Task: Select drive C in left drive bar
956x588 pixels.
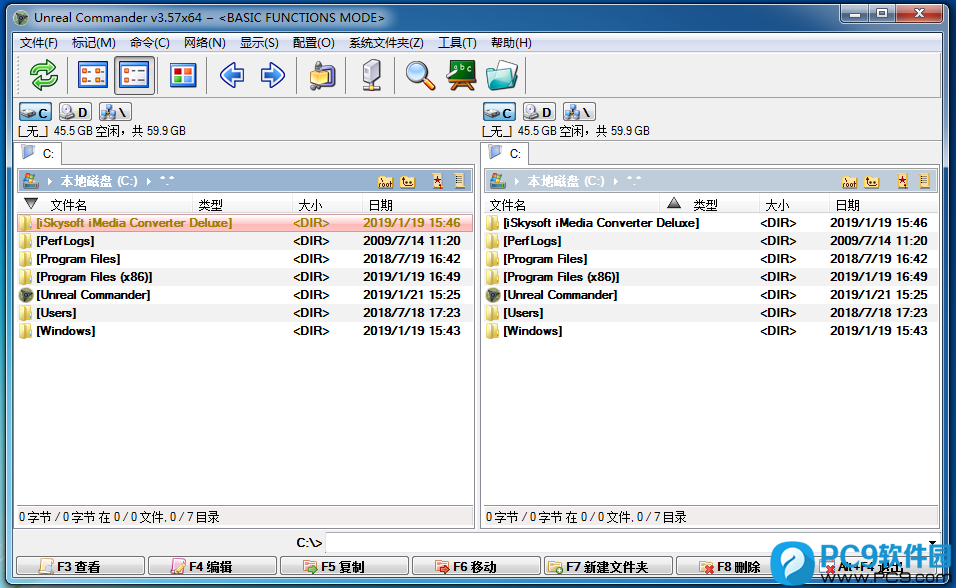Action: [x=35, y=112]
